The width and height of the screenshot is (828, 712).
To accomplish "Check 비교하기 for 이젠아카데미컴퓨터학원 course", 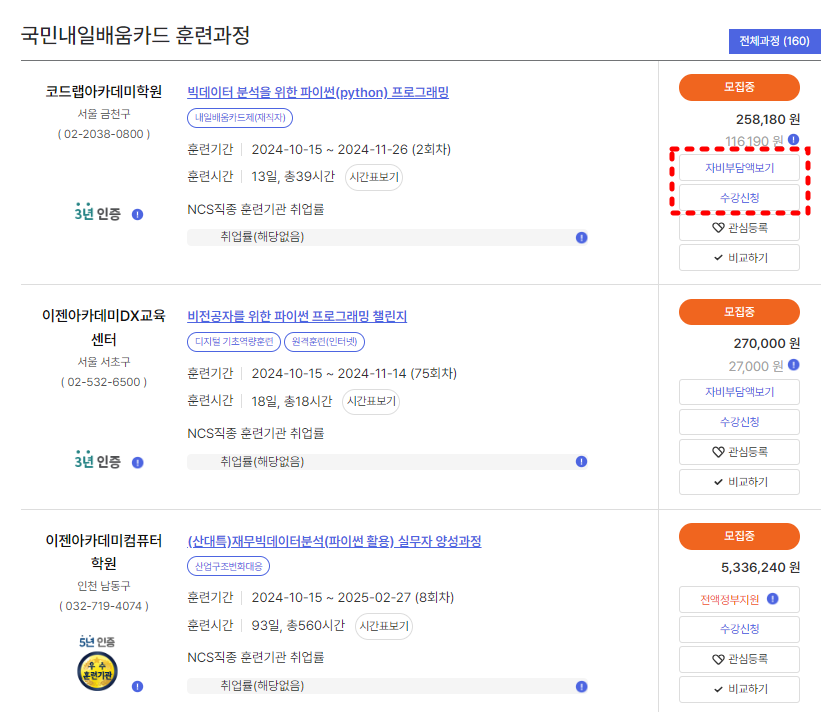I will 739,689.
